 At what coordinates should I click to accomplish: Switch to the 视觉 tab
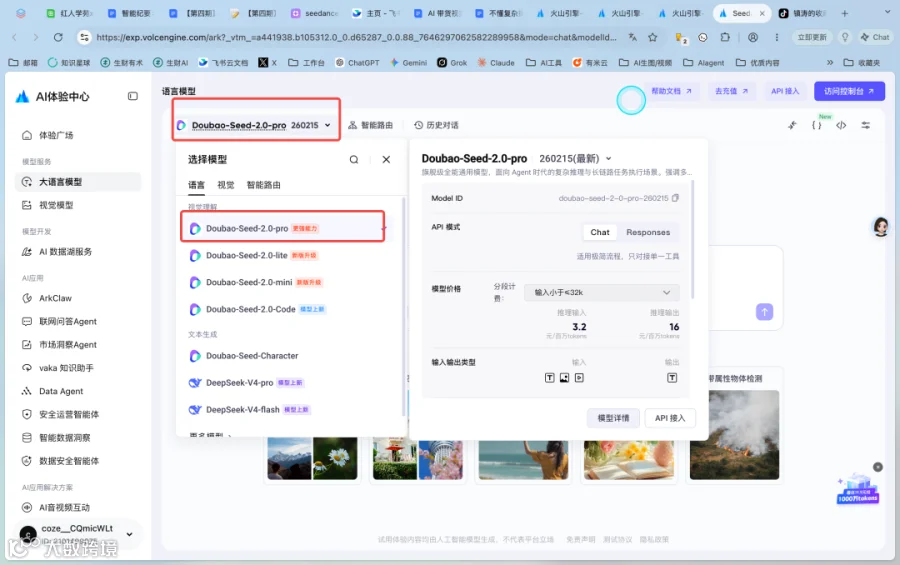click(226, 185)
